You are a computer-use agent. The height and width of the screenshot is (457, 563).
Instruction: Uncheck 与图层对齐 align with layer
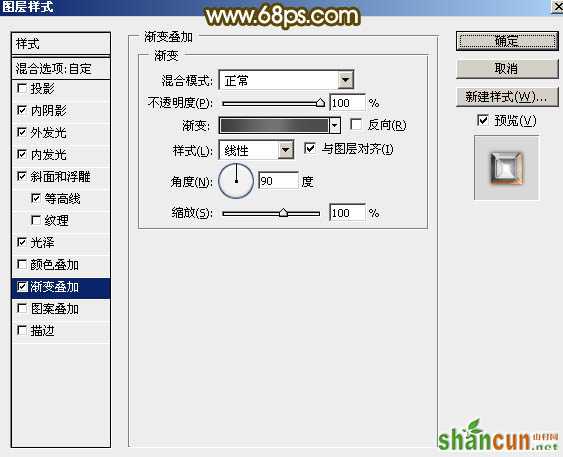(310, 148)
